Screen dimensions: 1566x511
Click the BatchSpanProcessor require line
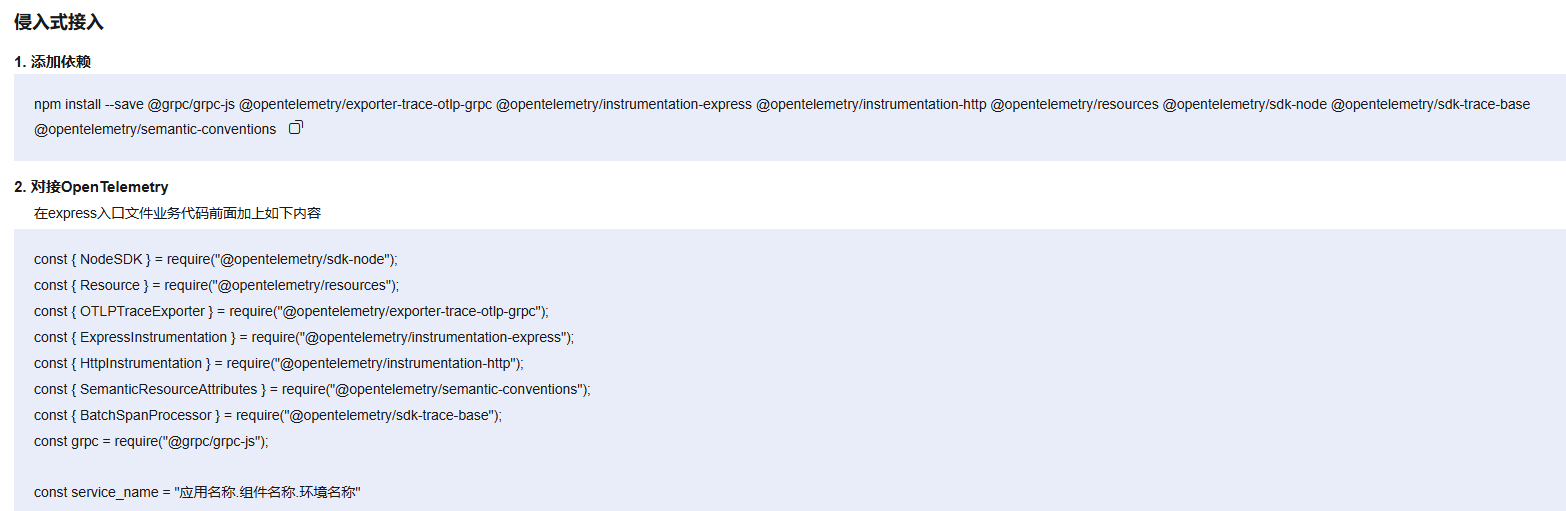click(268, 415)
